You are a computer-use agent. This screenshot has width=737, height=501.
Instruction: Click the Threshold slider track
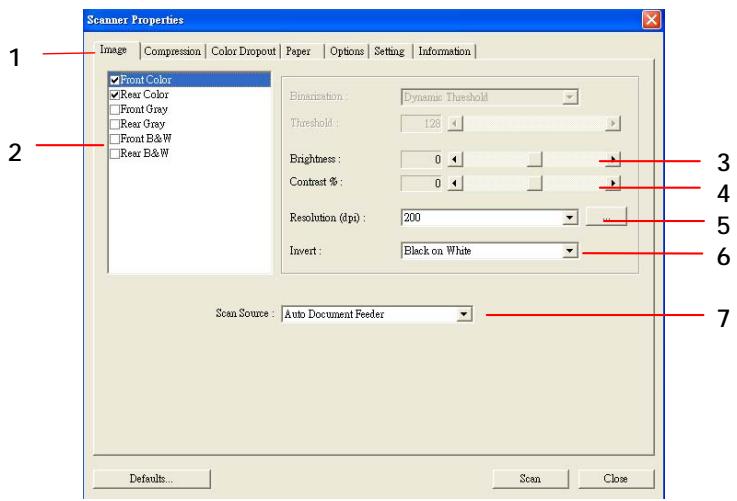(534, 124)
